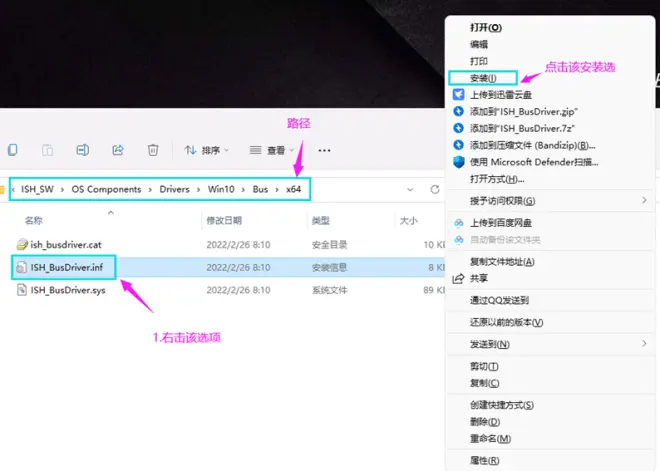Choose 剪切(T) in the context menu

tap(484, 366)
